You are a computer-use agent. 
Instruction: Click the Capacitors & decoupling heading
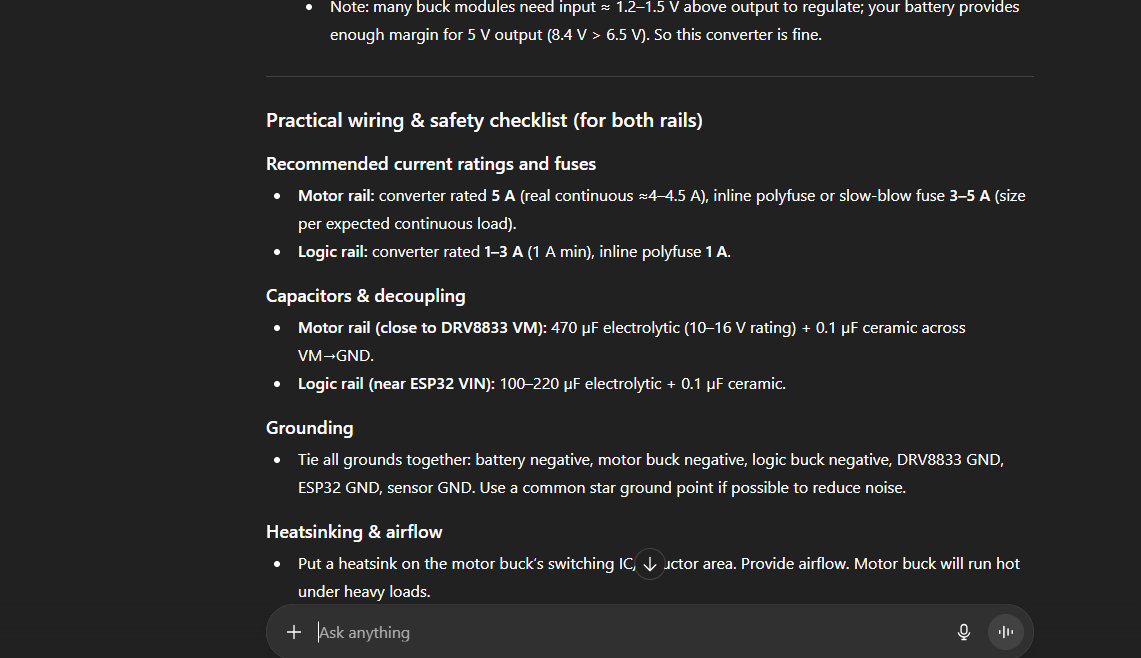coord(365,295)
